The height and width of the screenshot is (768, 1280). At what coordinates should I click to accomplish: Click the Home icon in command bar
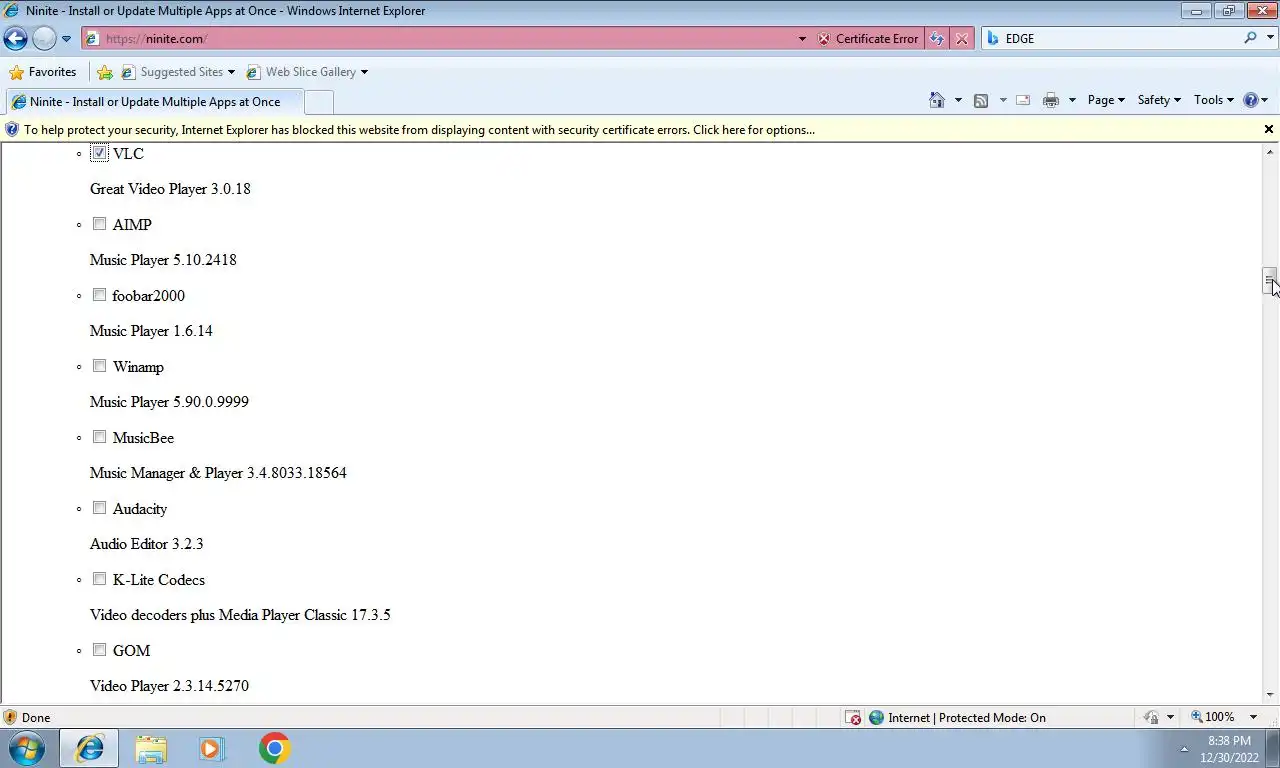click(937, 100)
